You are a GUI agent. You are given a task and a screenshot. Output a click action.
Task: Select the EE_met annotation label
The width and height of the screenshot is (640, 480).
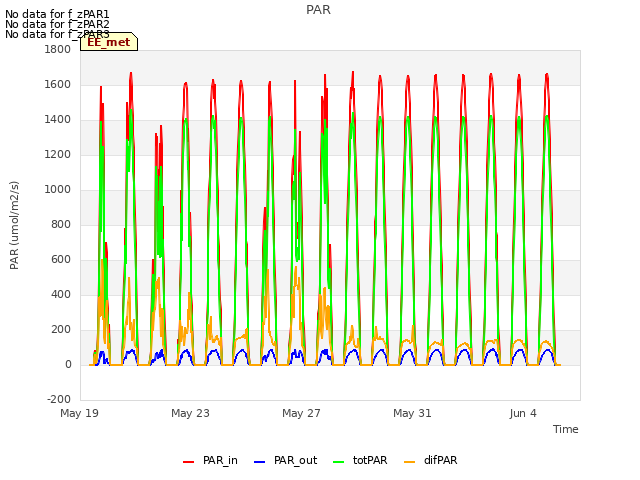coord(109,42)
